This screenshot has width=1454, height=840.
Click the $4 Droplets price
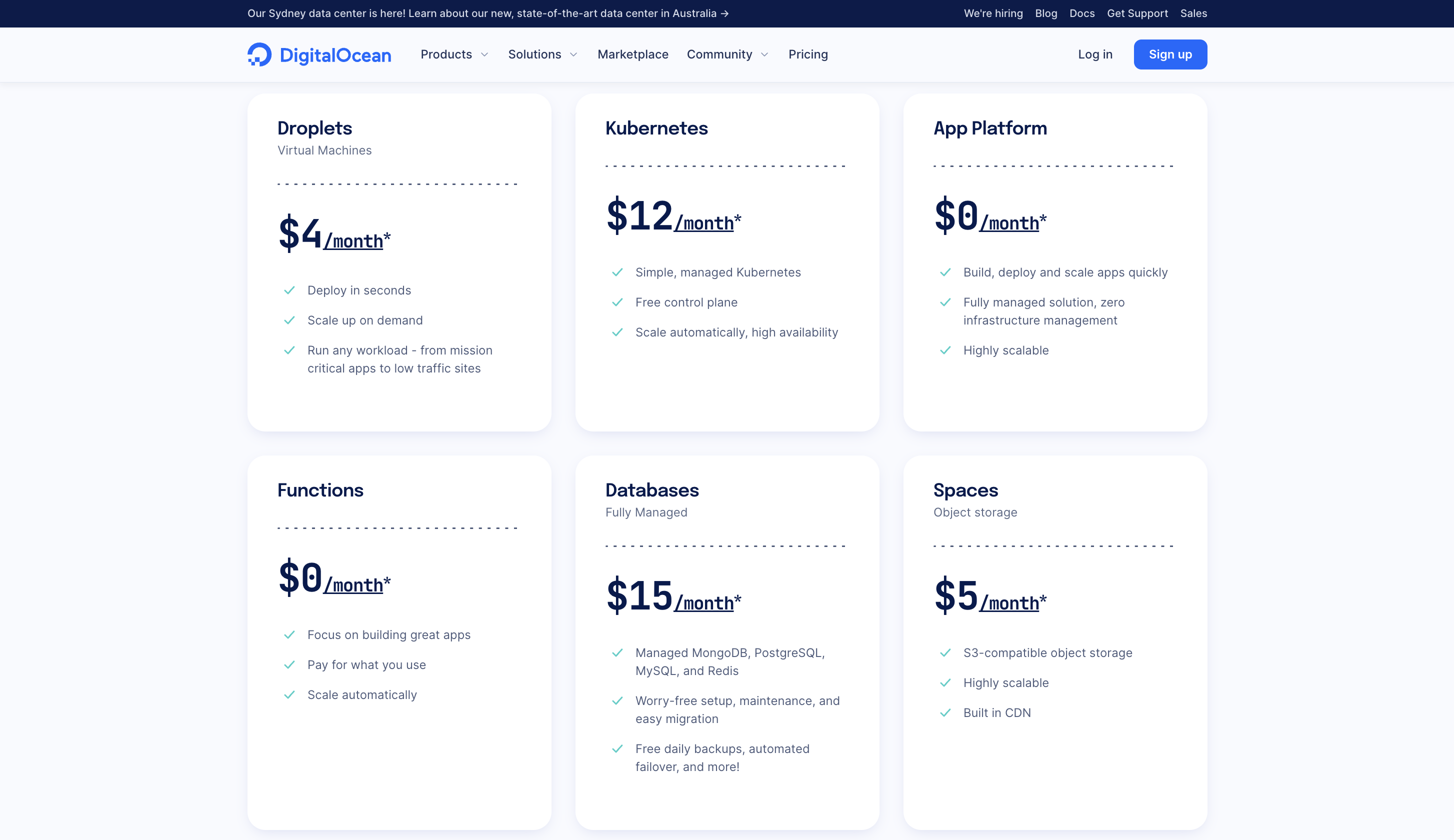tap(300, 233)
